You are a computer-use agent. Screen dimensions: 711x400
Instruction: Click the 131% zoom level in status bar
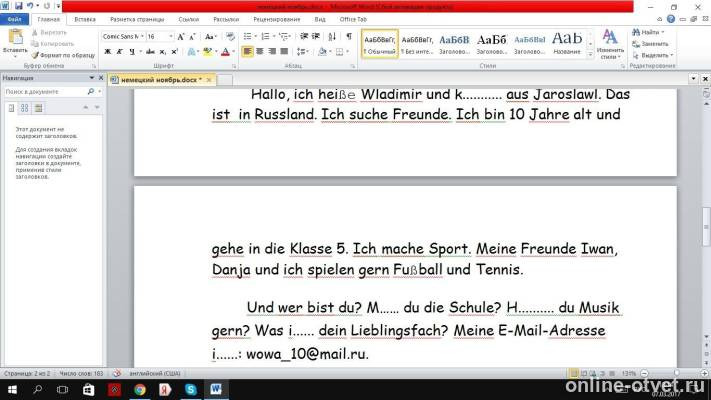coord(628,373)
